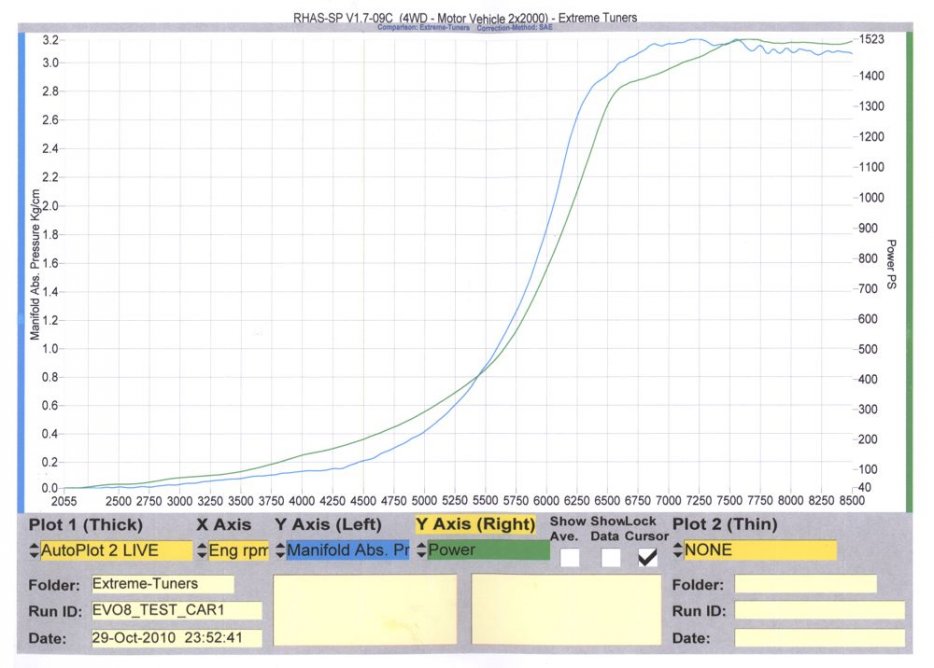Click the empty Plot 2 Folder field
This screenshot has width=934, height=668.
tap(805, 584)
